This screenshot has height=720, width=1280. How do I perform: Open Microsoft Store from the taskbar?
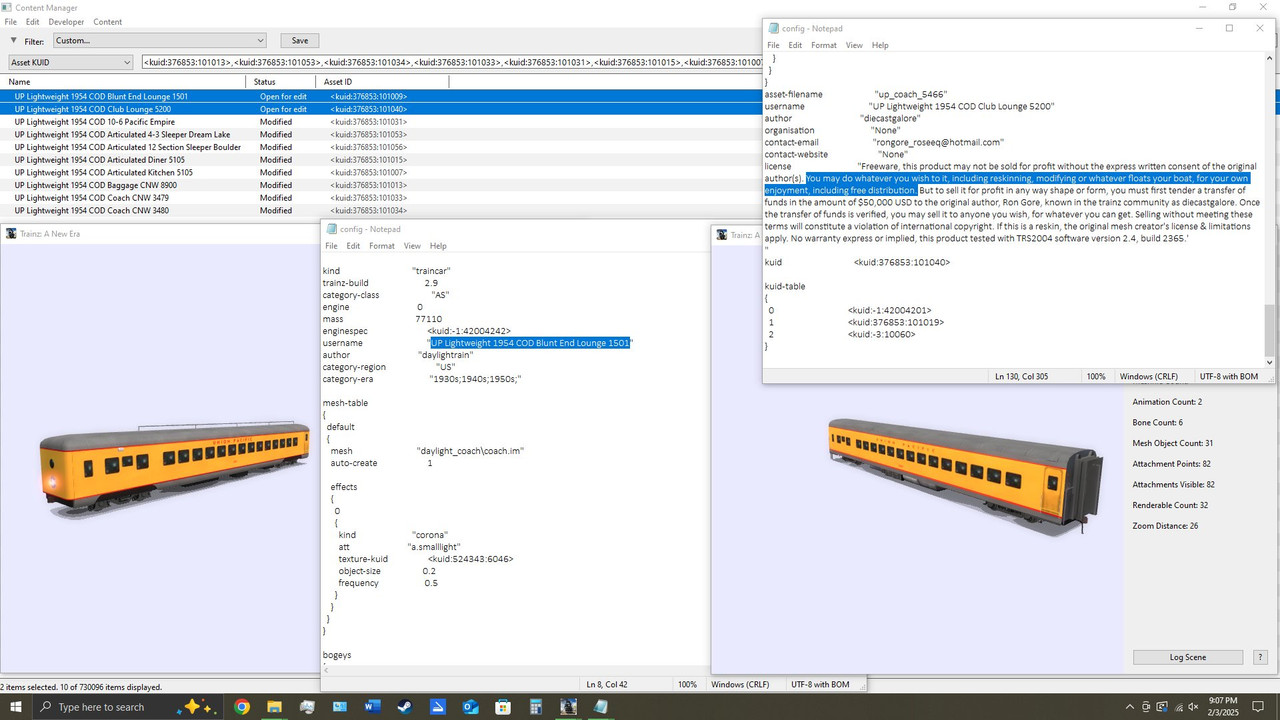click(504, 707)
